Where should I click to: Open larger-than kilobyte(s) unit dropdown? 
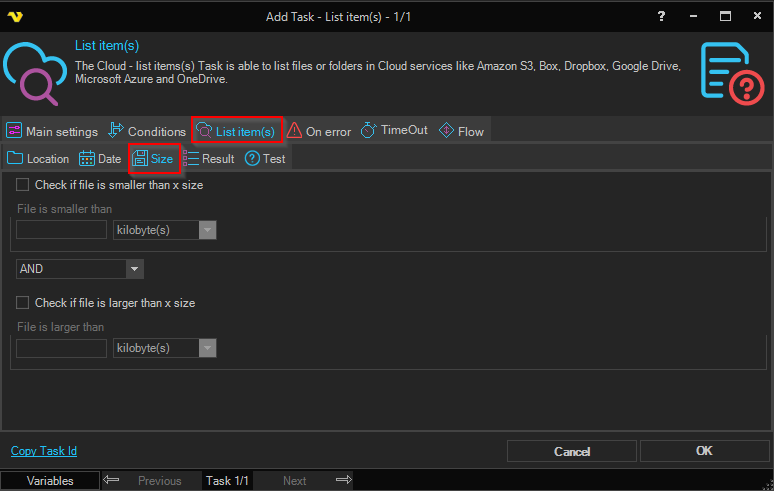tap(207, 348)
